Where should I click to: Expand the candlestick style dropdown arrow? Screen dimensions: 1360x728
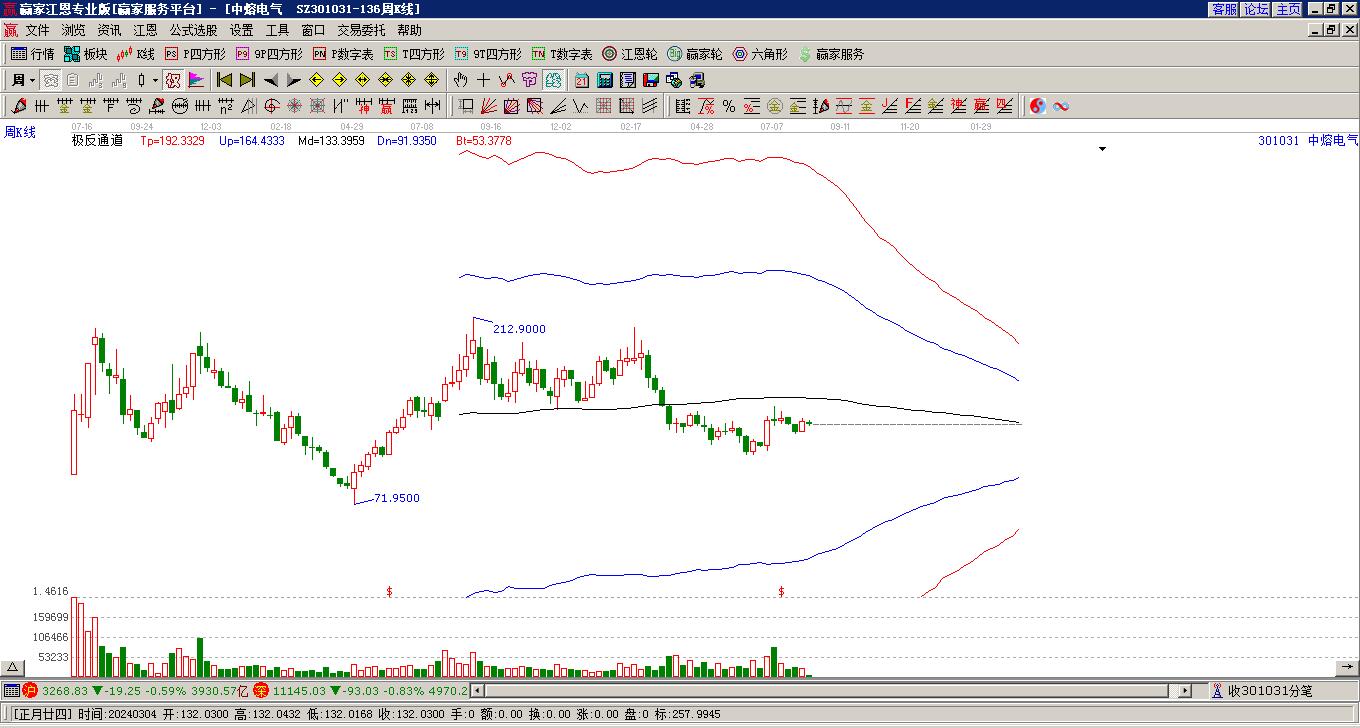[155, 80]
